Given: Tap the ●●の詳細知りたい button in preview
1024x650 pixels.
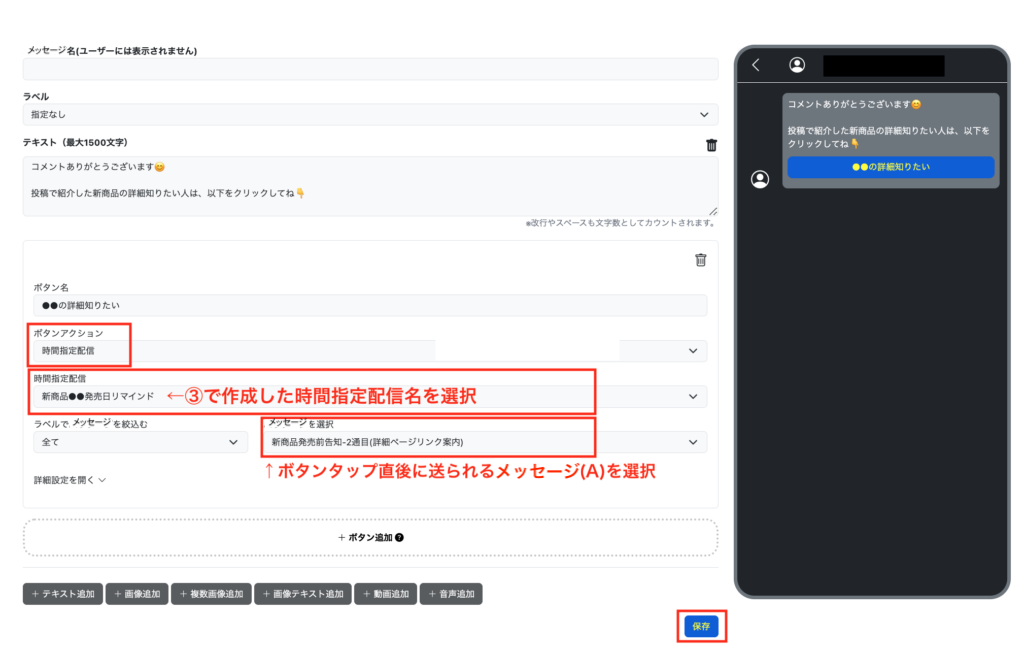Looking at the screenshot, I should point(890,167).
